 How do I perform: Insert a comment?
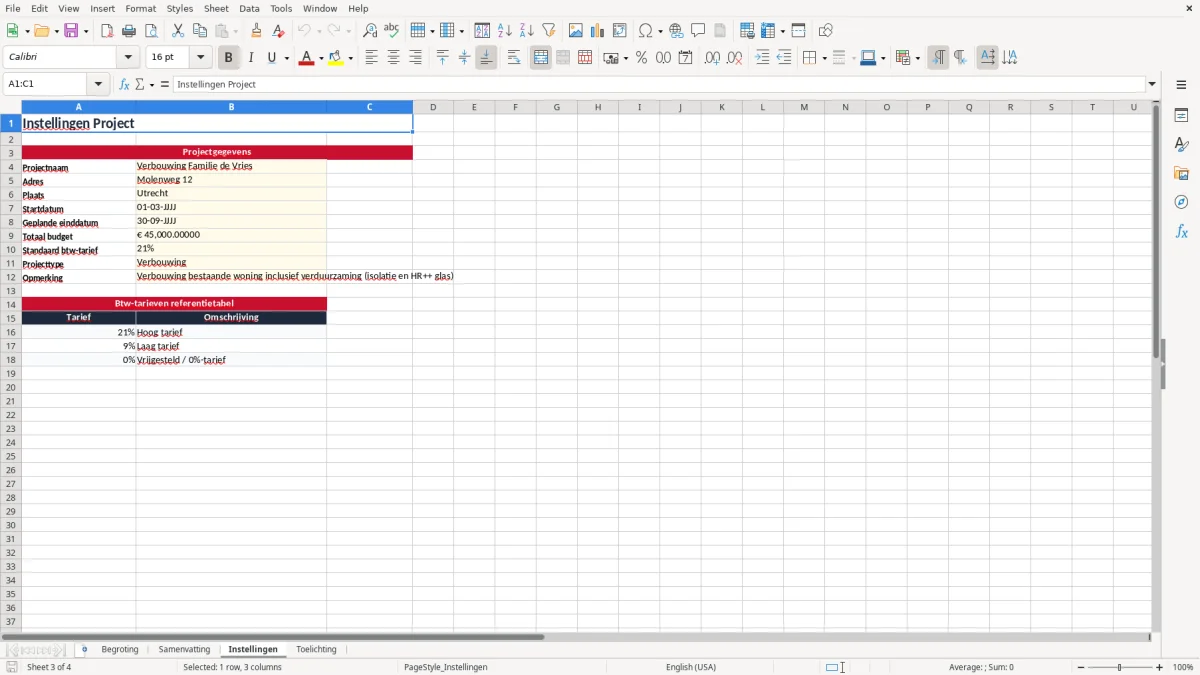(698, 31)
